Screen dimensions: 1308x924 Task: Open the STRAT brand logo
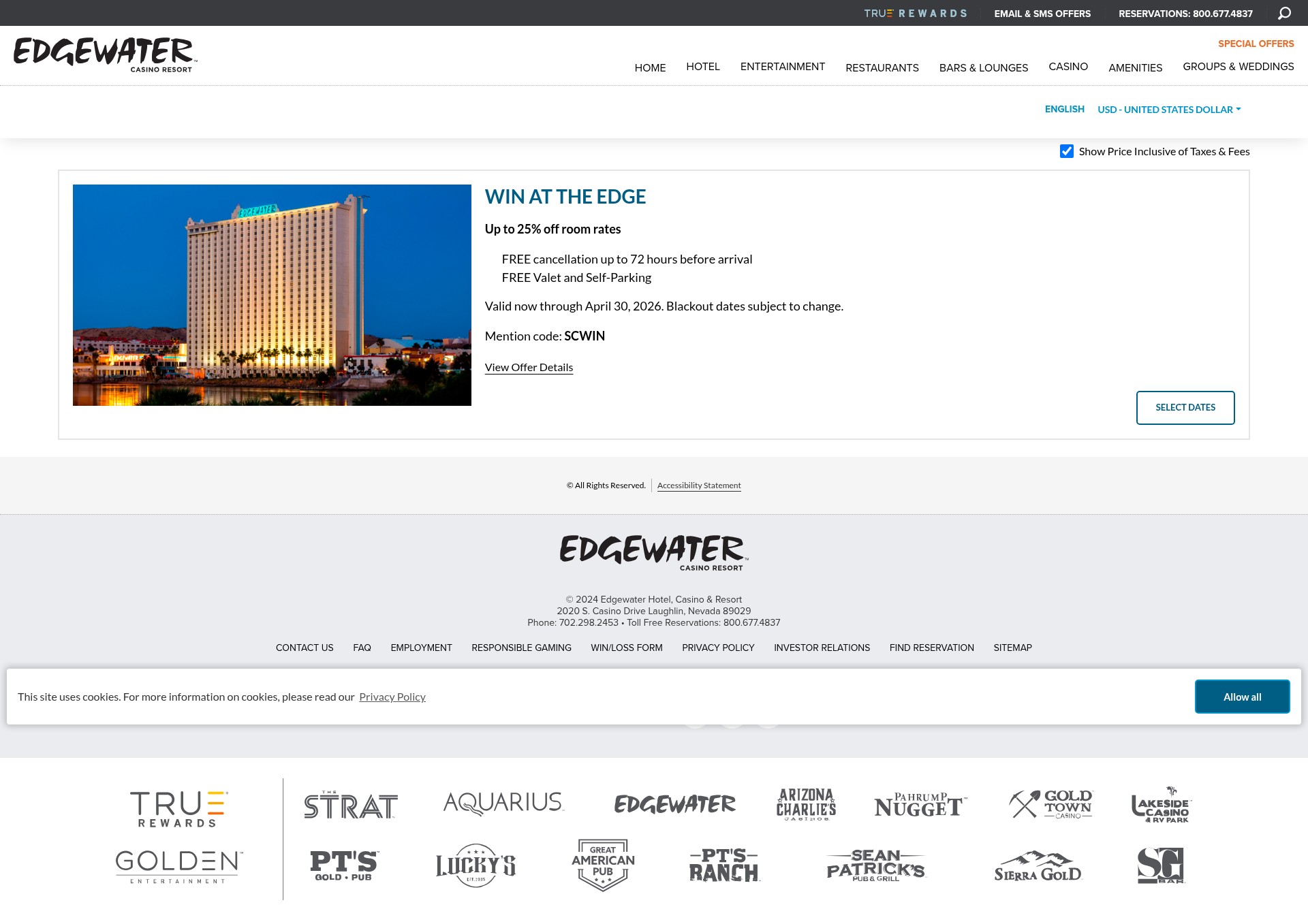351,805
